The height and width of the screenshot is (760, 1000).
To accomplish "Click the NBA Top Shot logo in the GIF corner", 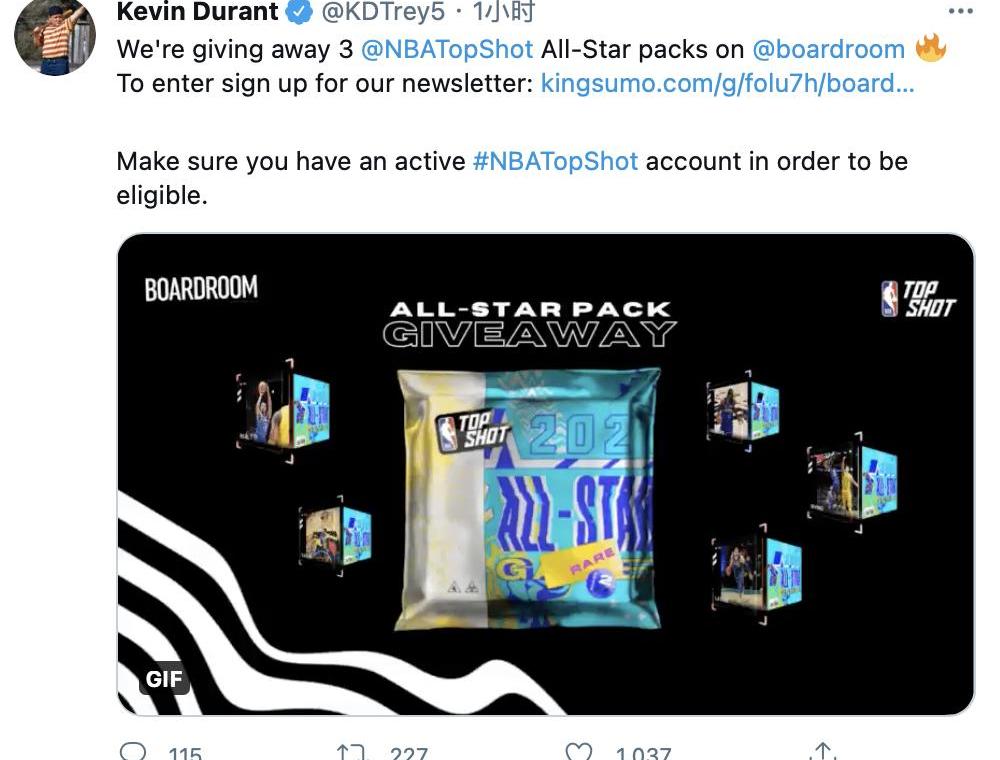I will 918,298.
